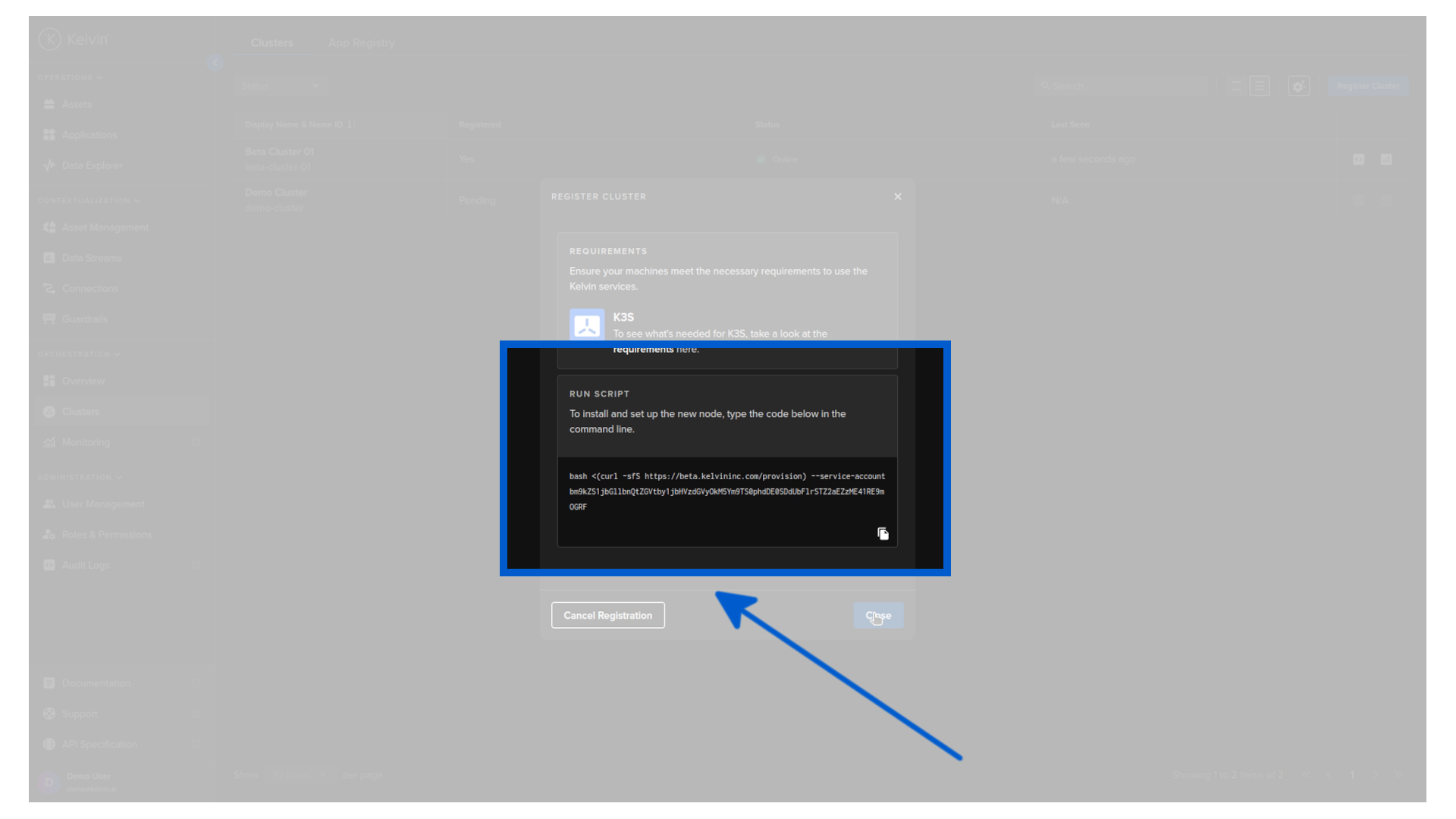The height and width of the screenshot is (819, 1456).
Task: Open Assets from the sidebar
Action: tap(77, 105)
